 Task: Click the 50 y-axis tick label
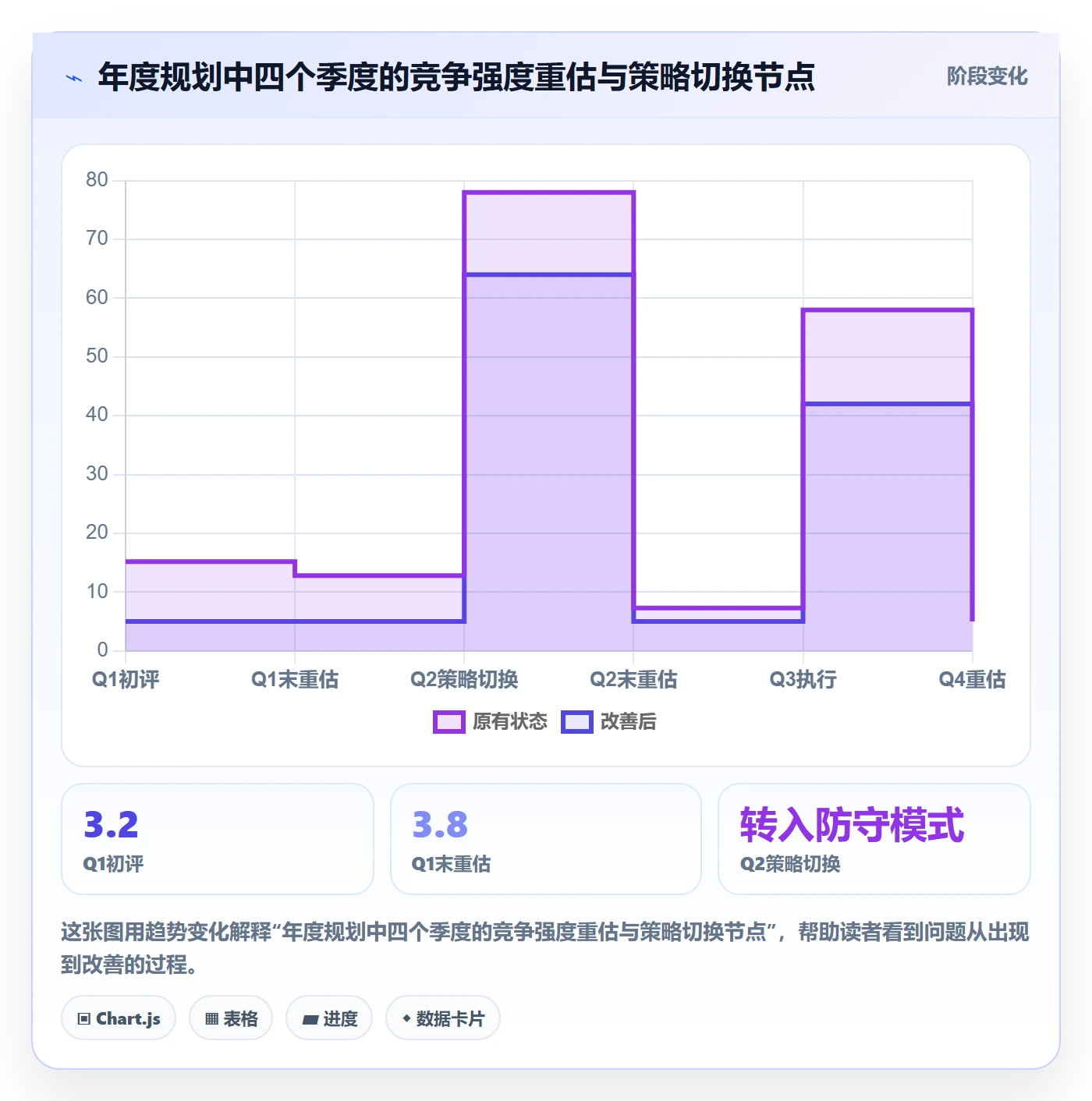(97, 356)
